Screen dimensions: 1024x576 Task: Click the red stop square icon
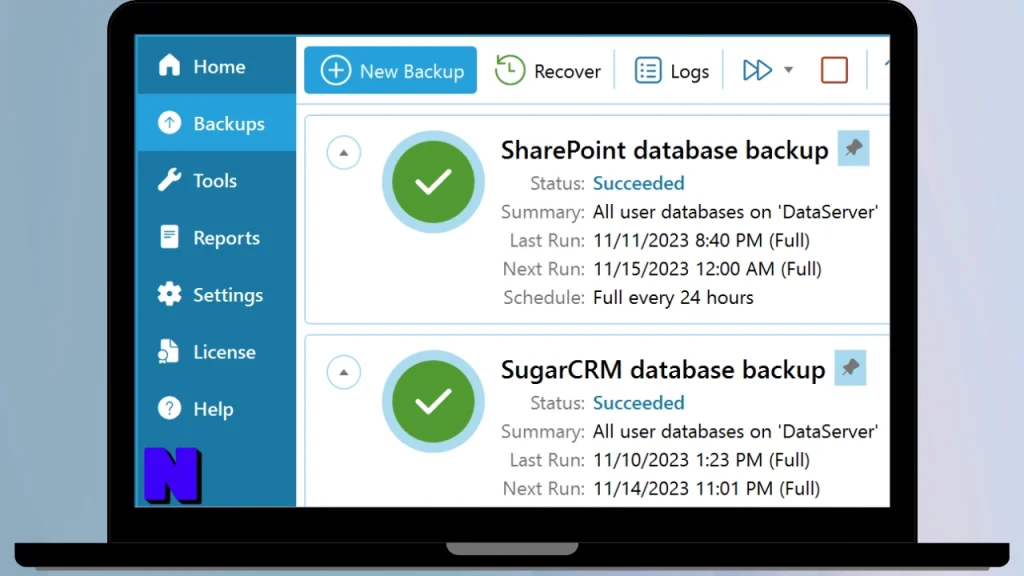(x=834, y=70)
